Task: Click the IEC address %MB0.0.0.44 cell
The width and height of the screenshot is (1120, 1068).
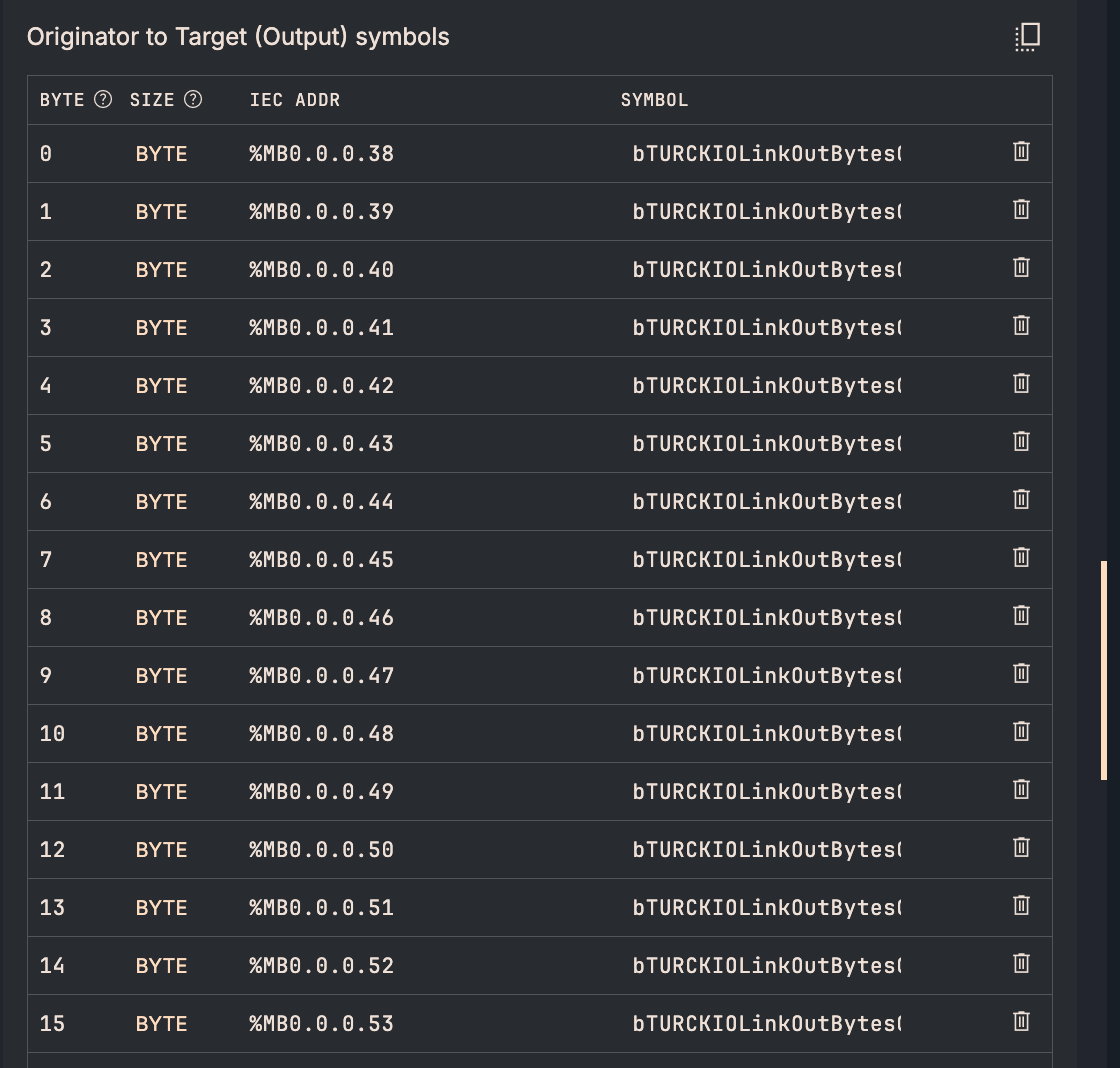Action: (x=321, y=502)
